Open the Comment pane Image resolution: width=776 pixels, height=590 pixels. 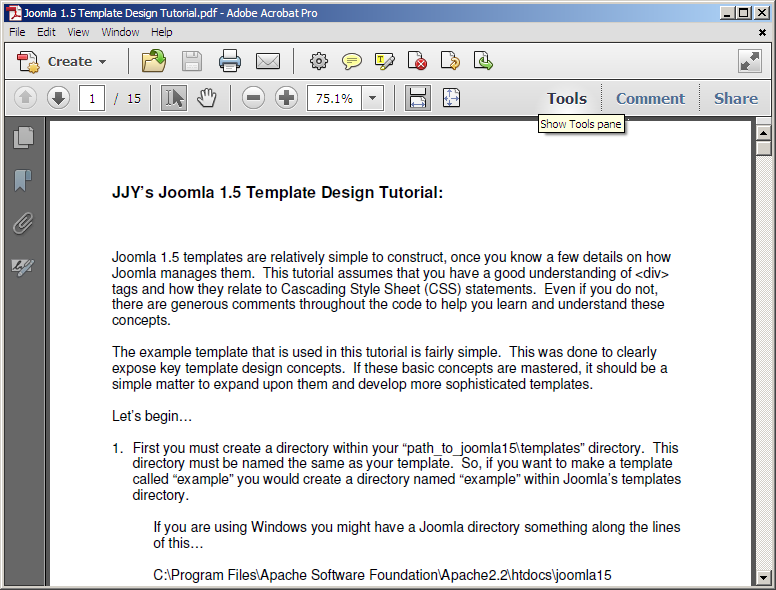coord(650,98)
